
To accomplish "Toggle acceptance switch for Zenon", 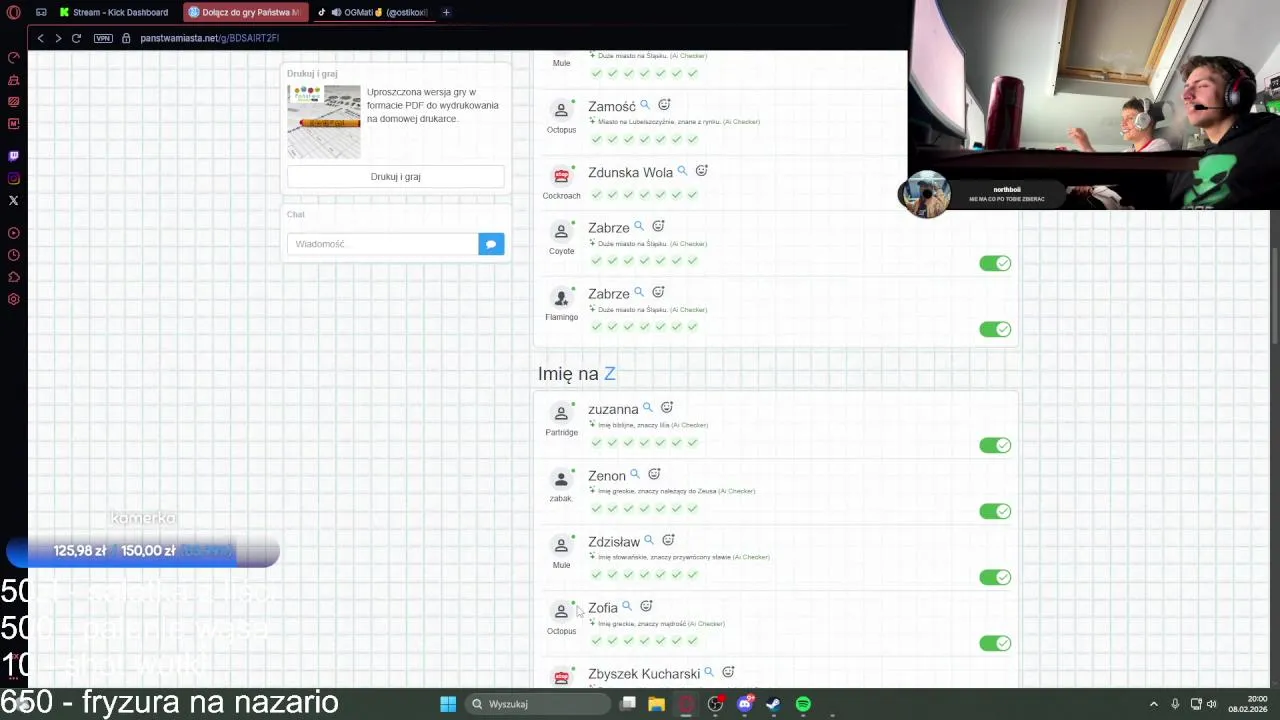I will (995, 511).
